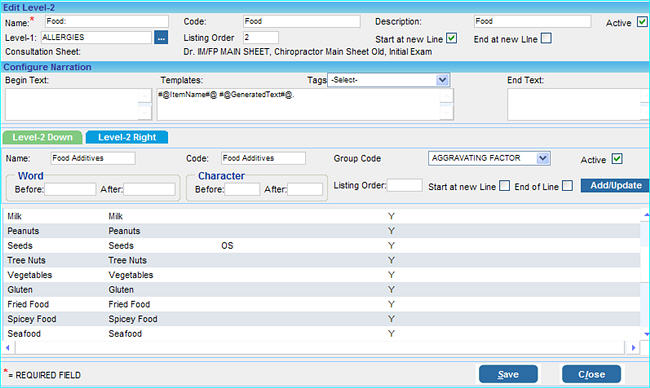The width and height of the screenshot is (650, 388).
Task: Click the lower Listing Order field
Action: (x=405, y=185)
